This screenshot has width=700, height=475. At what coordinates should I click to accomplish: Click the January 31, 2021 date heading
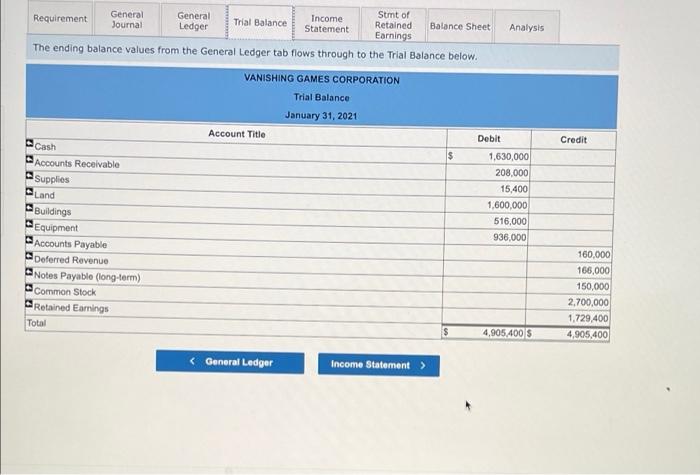pyautogui.click(x=321, y=116)
